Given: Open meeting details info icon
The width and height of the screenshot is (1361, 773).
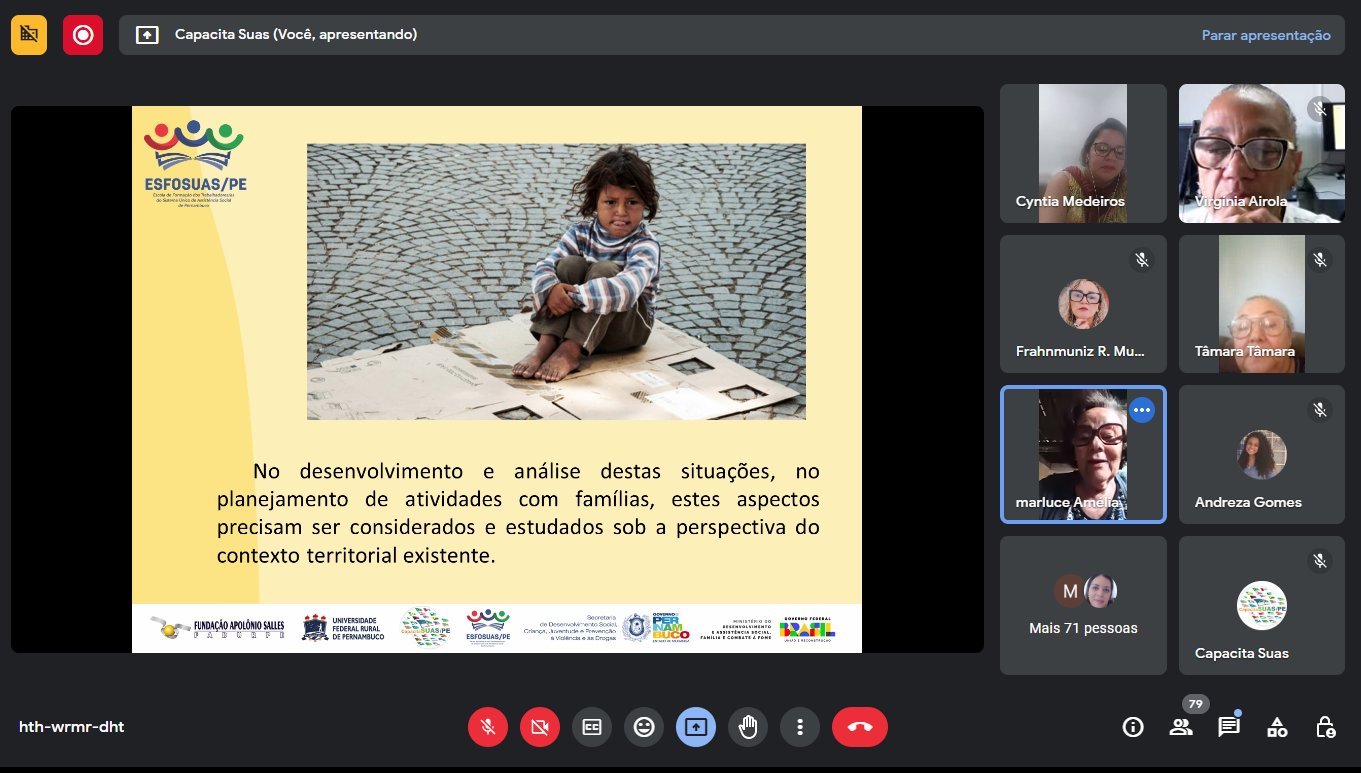Looking at the screenshot, I should pos(1133,727).
